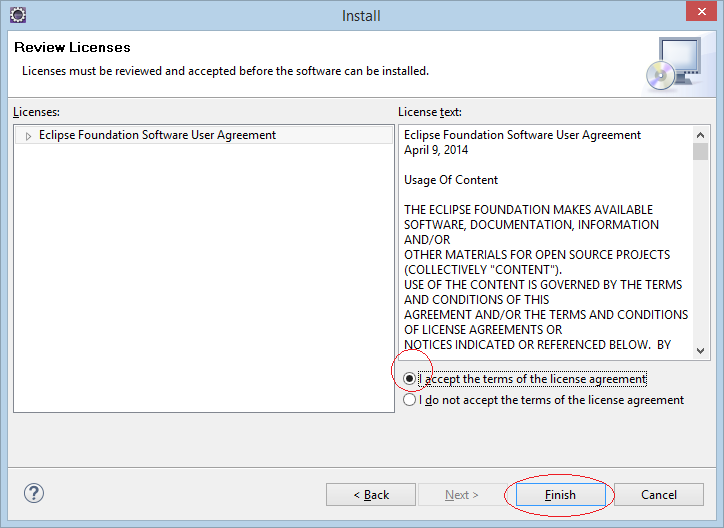Click the 'April 9, 2014' date text
The width and height of the screenshot is (724, 528).
point(436,150)
